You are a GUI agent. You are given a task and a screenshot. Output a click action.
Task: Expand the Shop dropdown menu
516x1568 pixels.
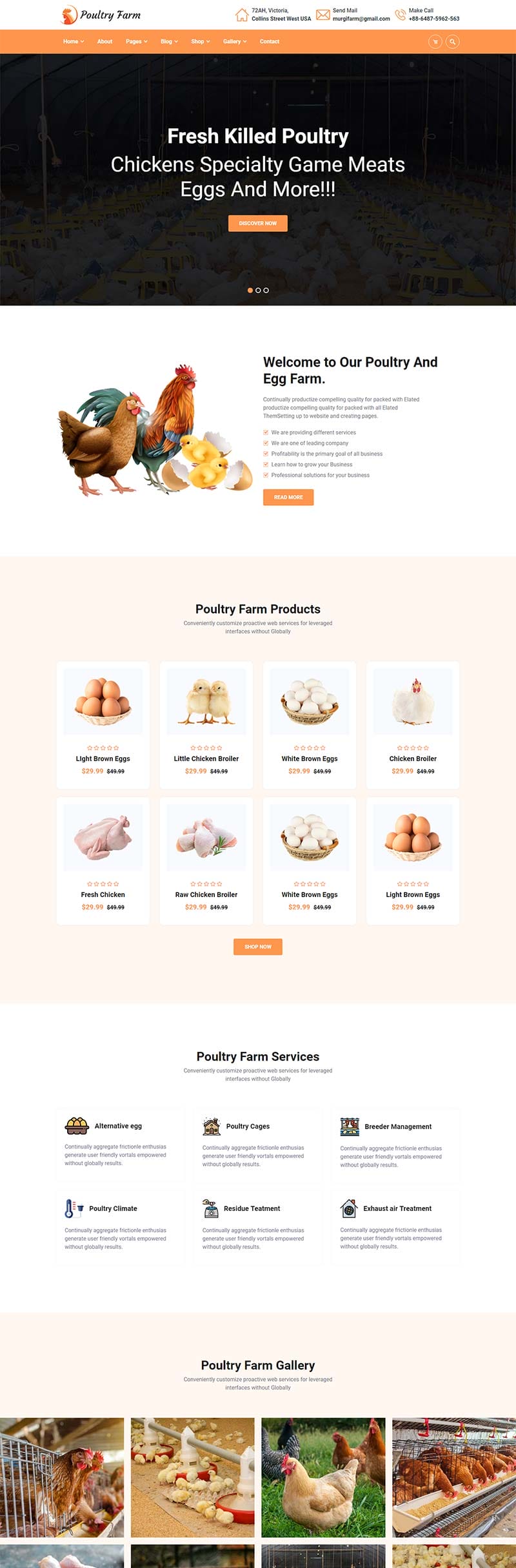201,41
